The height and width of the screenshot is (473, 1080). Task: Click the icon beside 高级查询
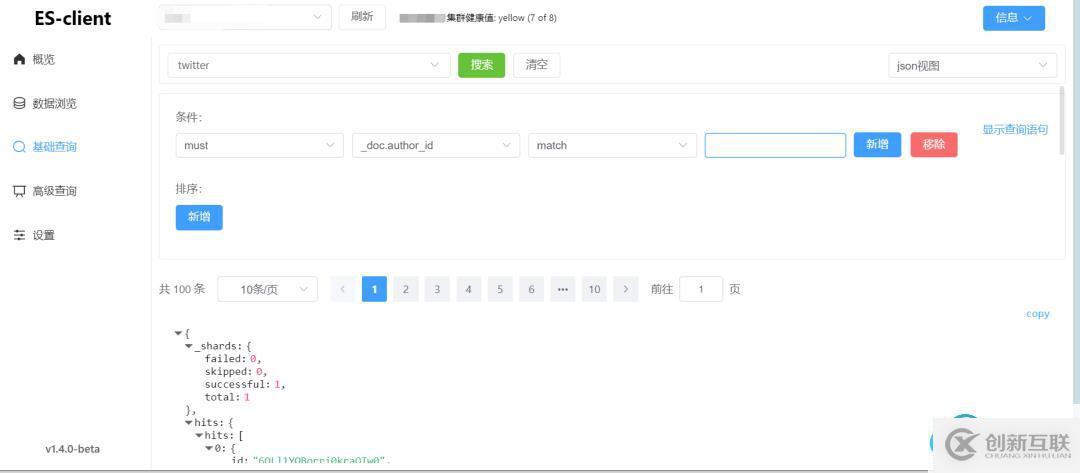click(19, 191)
